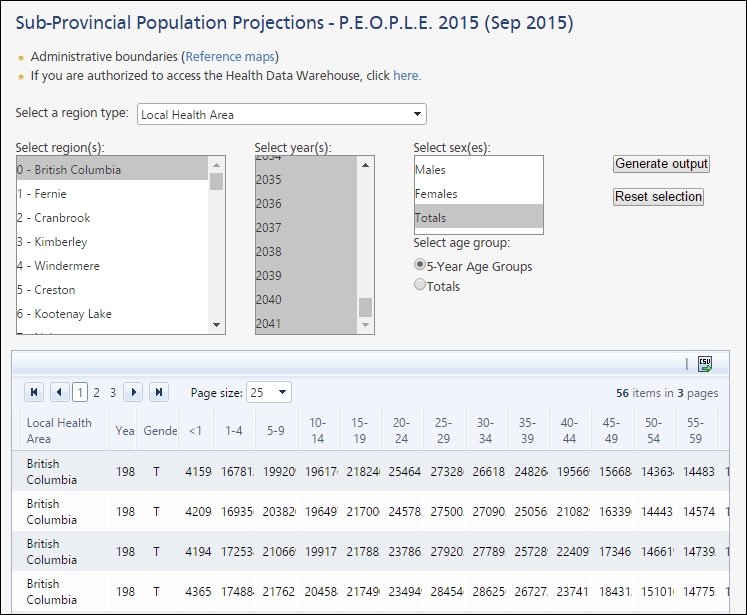Go to previous page of results
This screenshot has width=747, height=615.
pyautogui.click(x=60, y=392)
